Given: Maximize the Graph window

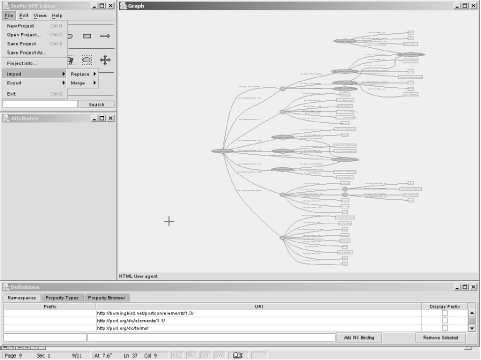Looking at the screenshot, I should [x=465, y=6].
